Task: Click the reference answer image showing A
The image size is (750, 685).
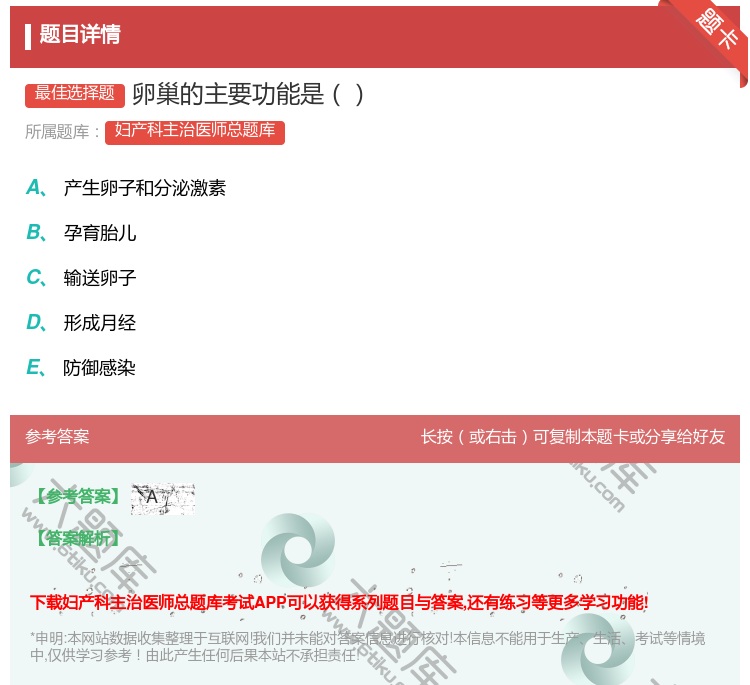Action: click(x=162, y=497)
